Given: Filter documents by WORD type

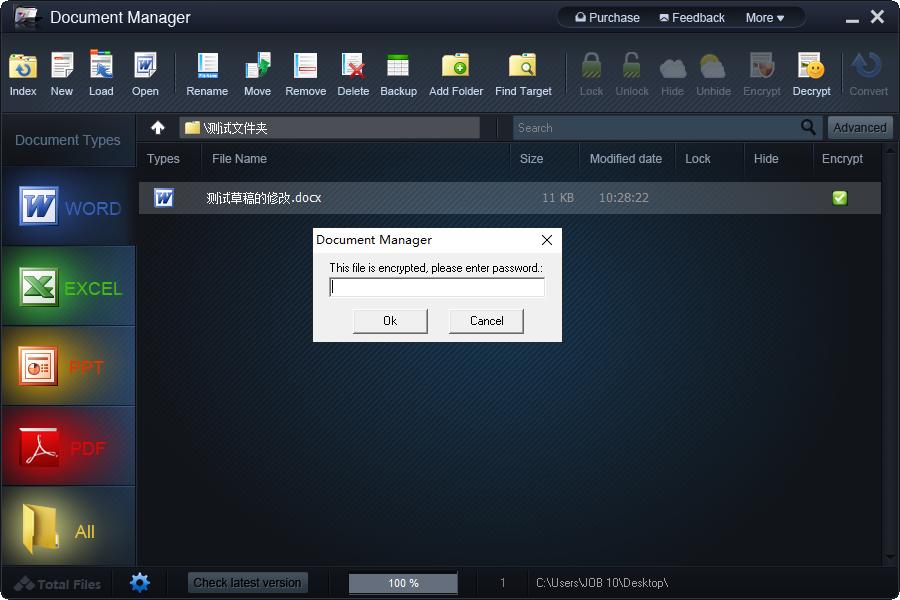Looking at the screenshot, I should tap(69, 207).
